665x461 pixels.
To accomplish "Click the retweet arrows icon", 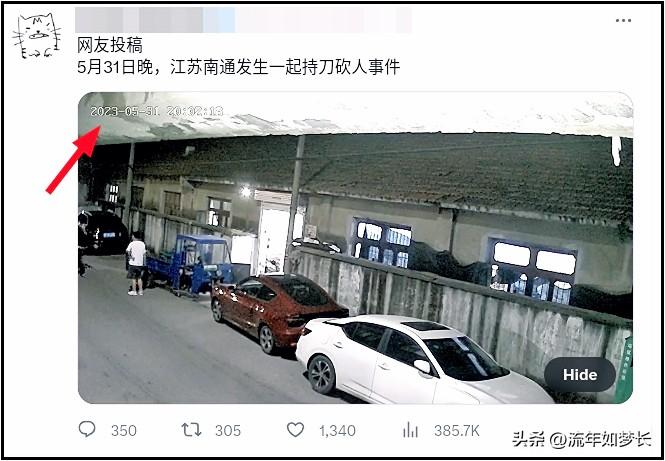I will point(191,430).
